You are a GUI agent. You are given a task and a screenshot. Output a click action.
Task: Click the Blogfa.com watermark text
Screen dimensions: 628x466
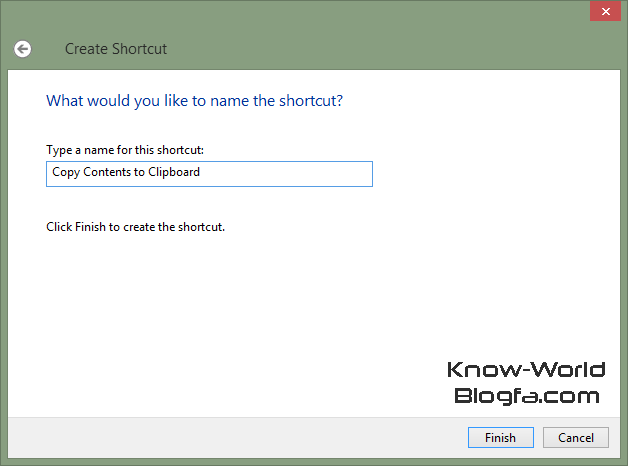pyautogui.click(x=526, y=395)
